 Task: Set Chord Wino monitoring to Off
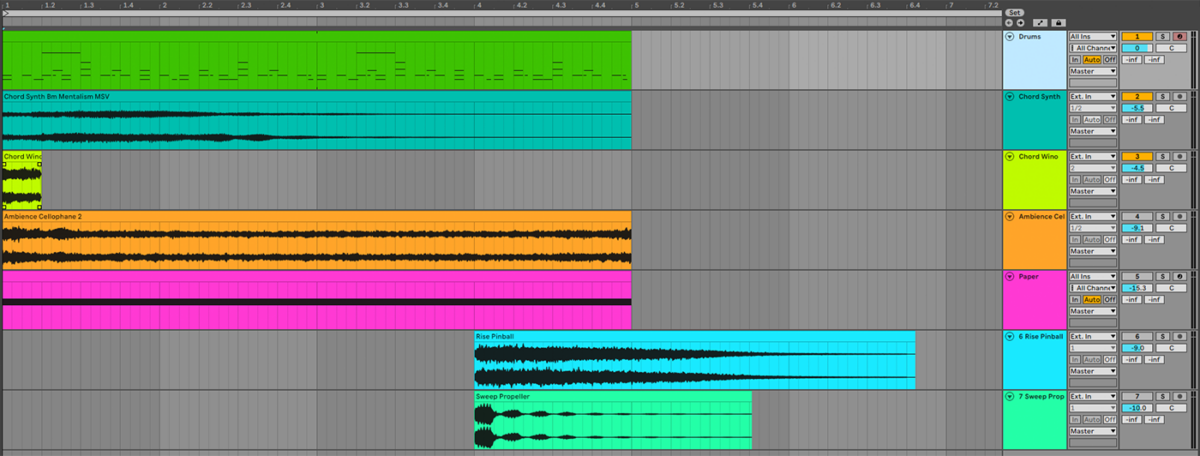tap(1110, 179)
